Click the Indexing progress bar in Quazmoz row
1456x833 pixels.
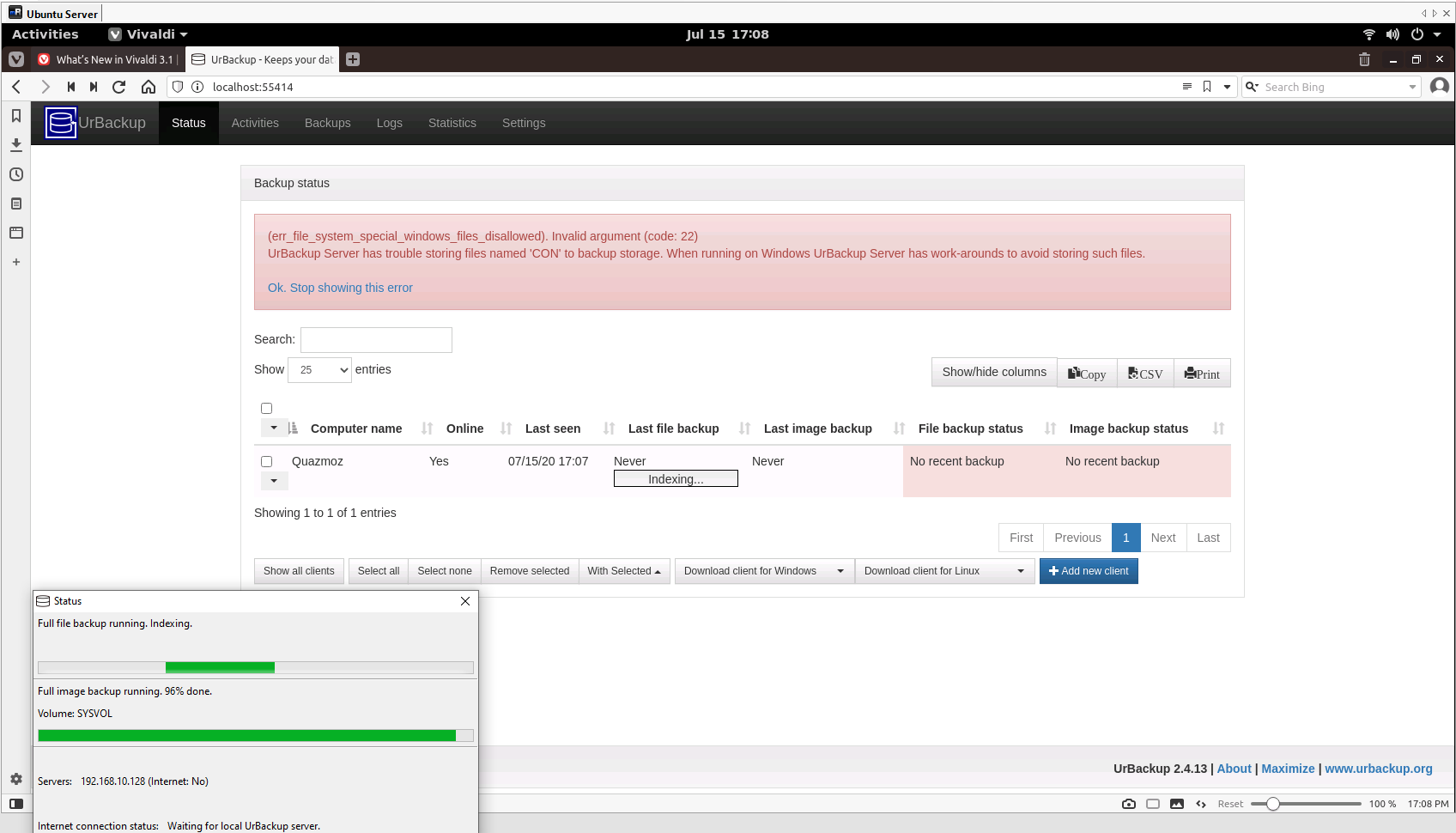(676, 479)
